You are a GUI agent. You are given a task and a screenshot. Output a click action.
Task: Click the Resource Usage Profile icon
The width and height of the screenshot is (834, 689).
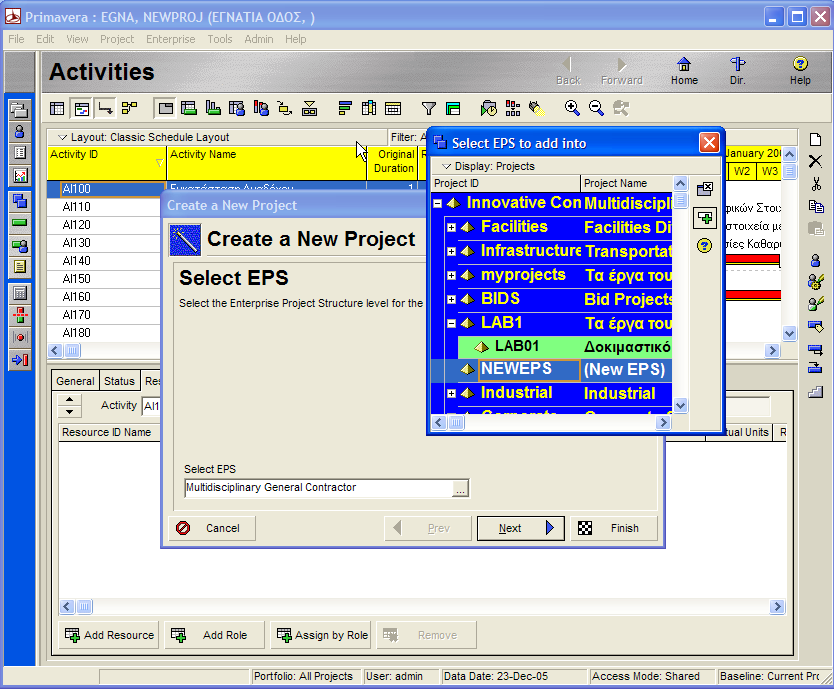click(261, 109)
